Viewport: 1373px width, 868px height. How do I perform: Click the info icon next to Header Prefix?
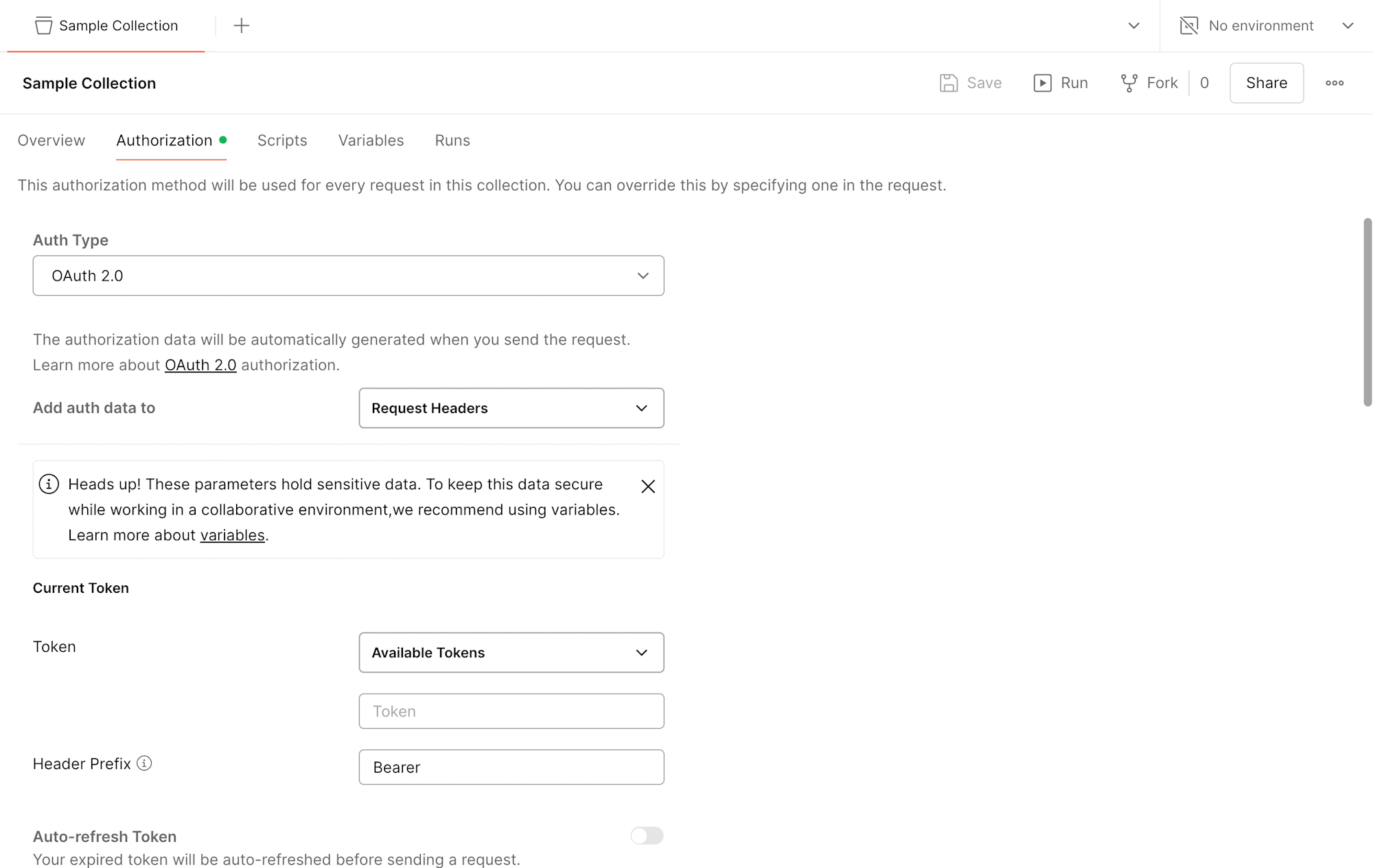pyautogui.click(x=144, y=763)
